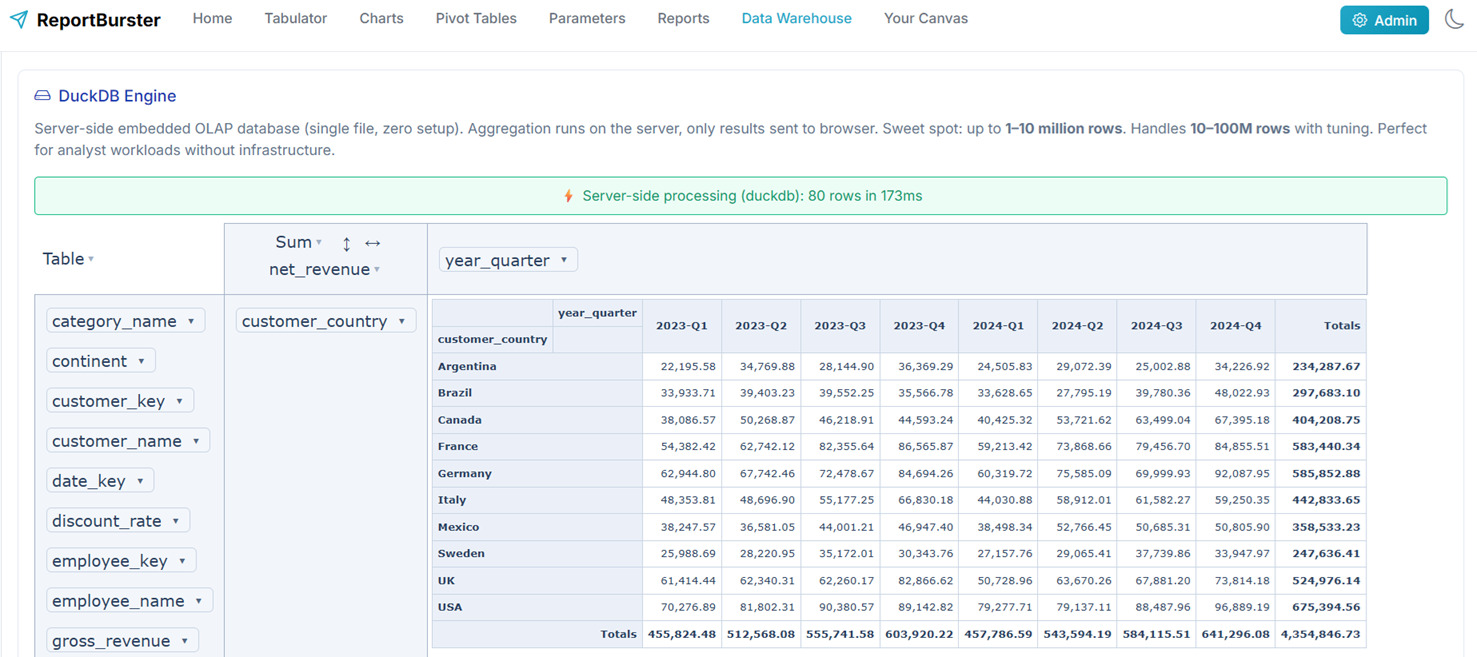Open the Sum aggregation dropdown
1477x657 pixels.
pyautogui.click(x=318, y=242)
